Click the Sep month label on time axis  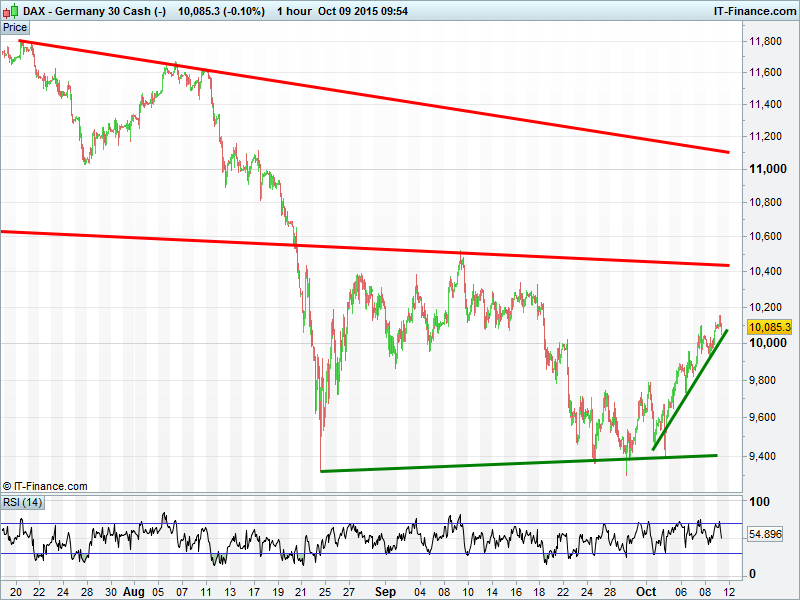pos(385,592)
